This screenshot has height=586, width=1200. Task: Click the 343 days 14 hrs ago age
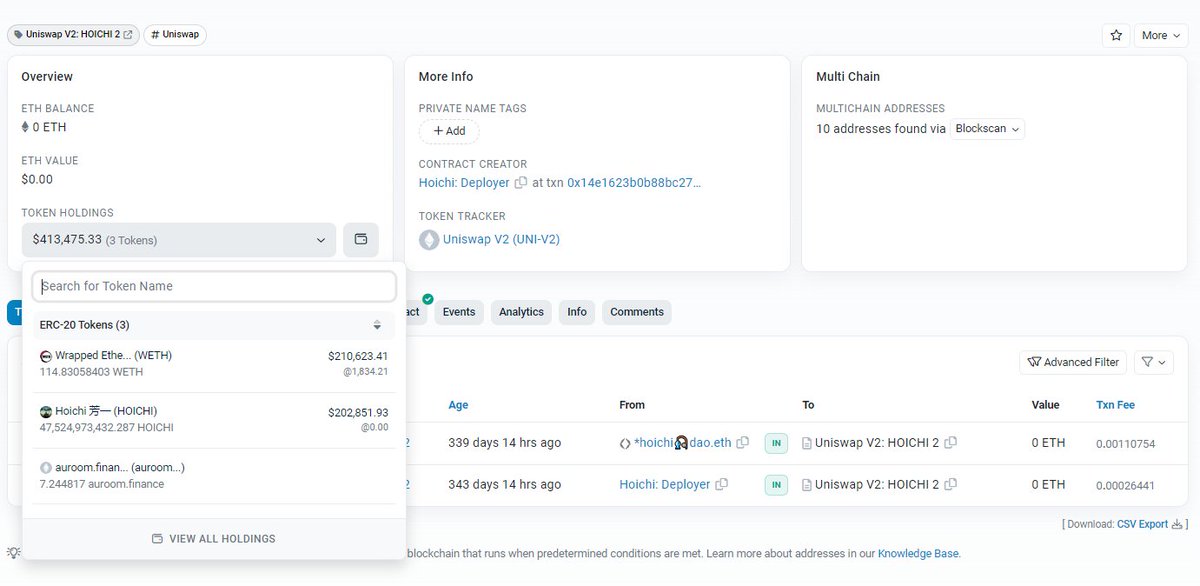504,485
